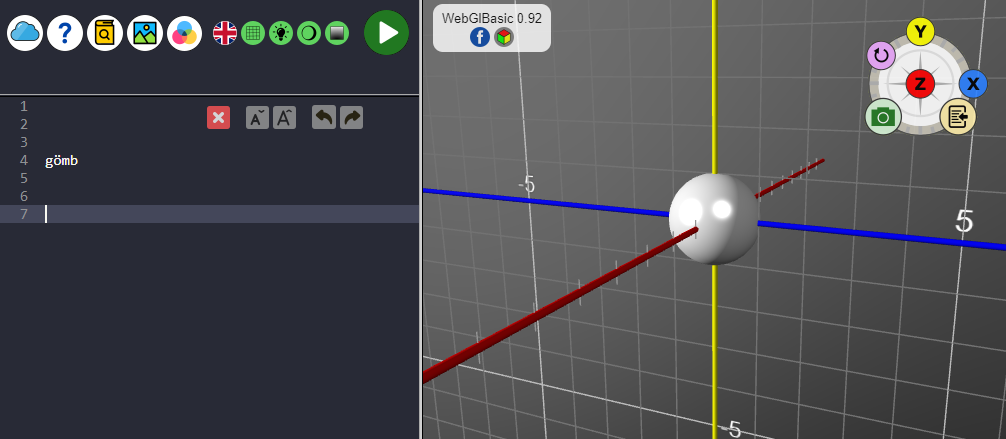Click the Facebook link under WebGlBasic
1006x439 pixels.
pyautogui.click(x=479, y=37)
